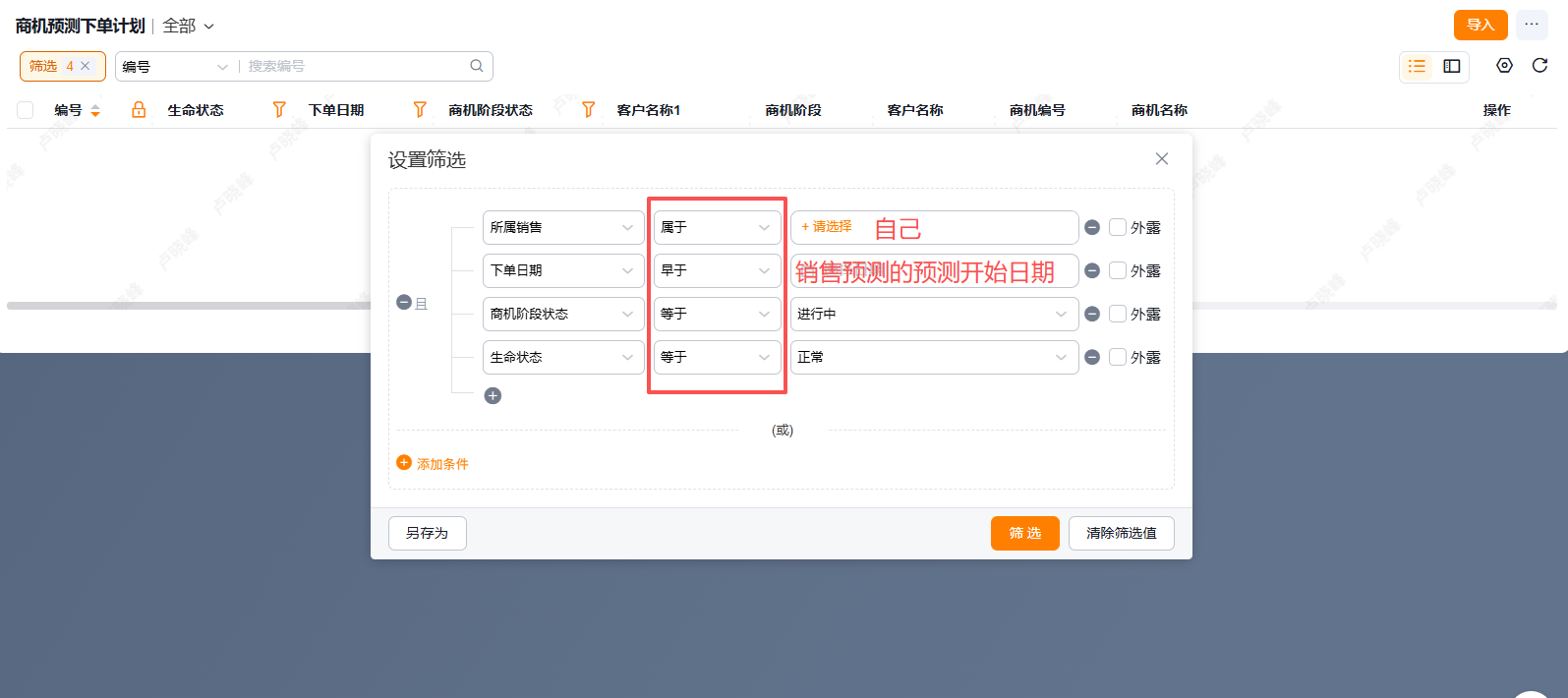Click the refresh icon in top right
The image size is (1568, 698).
tap(1539, 66)
